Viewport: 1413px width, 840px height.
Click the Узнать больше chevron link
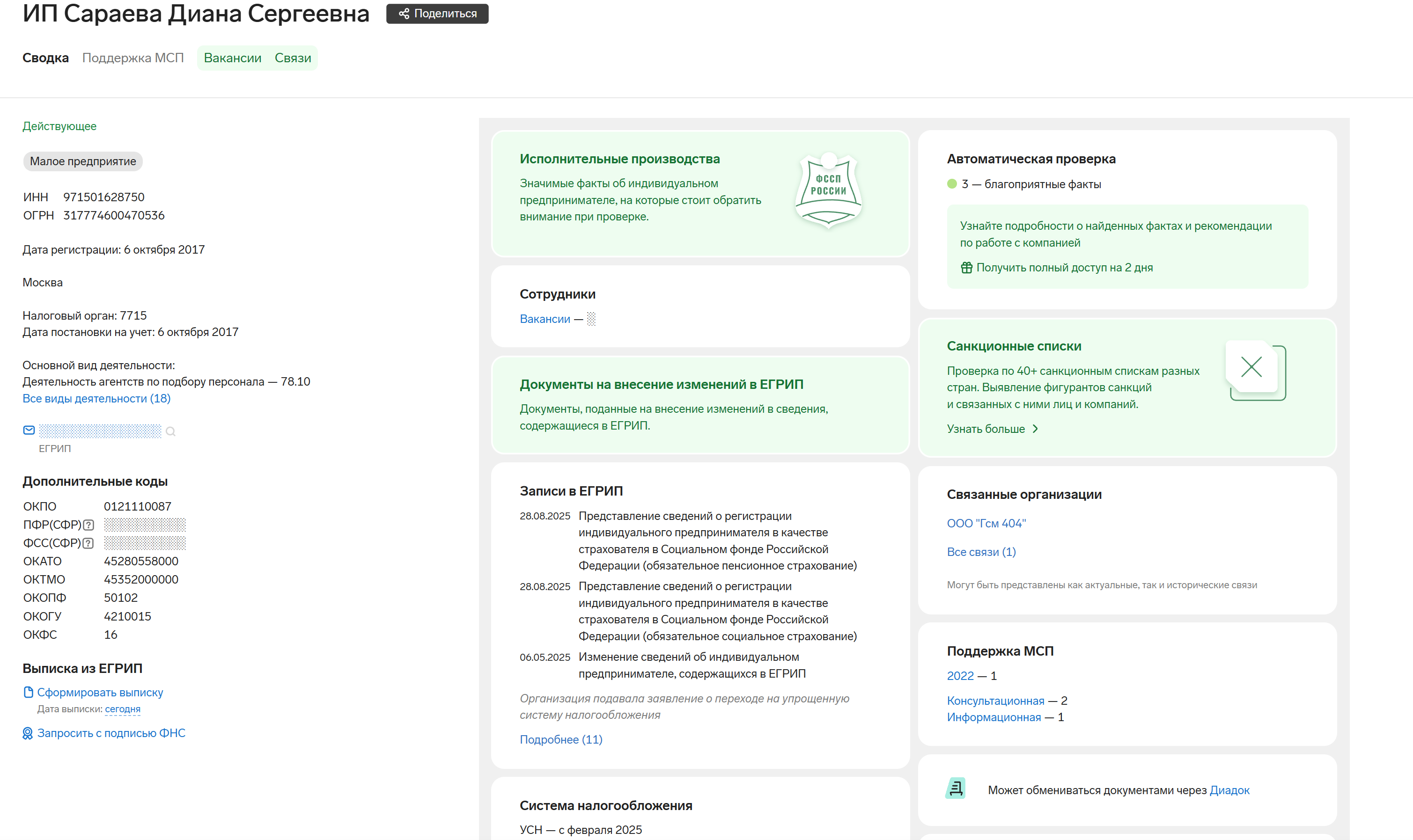tap(992, 429)
